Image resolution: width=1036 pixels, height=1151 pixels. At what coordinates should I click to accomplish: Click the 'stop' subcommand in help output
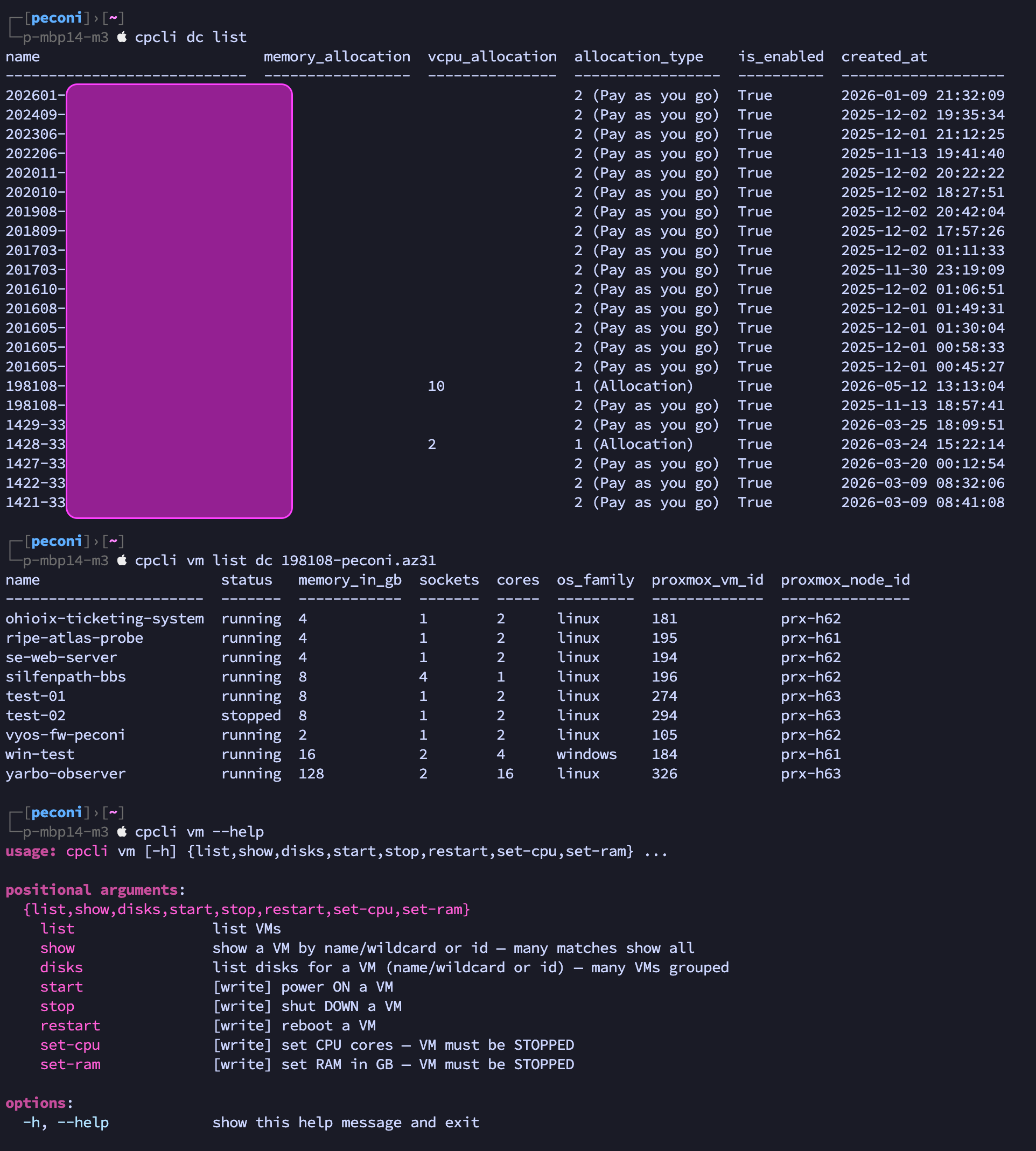pos(57,1006)
